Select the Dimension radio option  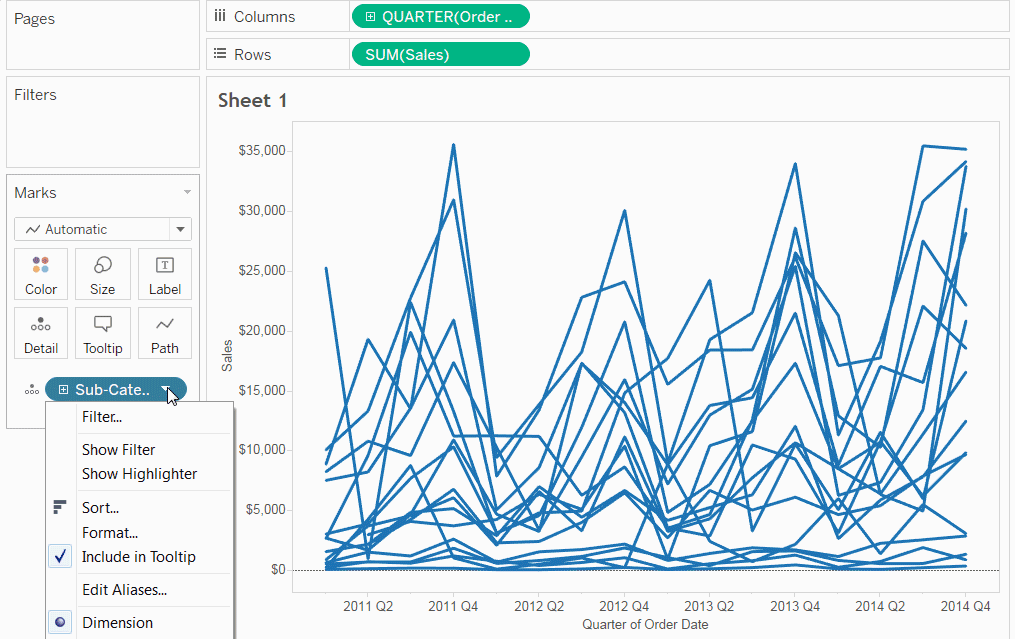pos(60,622)
